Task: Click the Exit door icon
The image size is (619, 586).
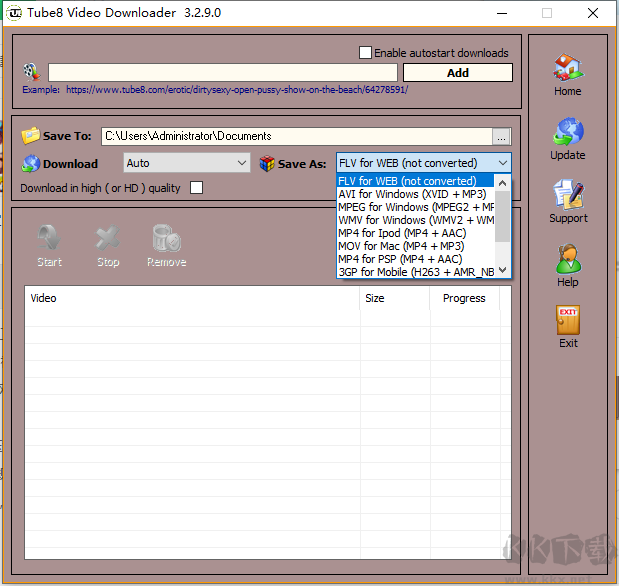Action: tap(568, 320)
